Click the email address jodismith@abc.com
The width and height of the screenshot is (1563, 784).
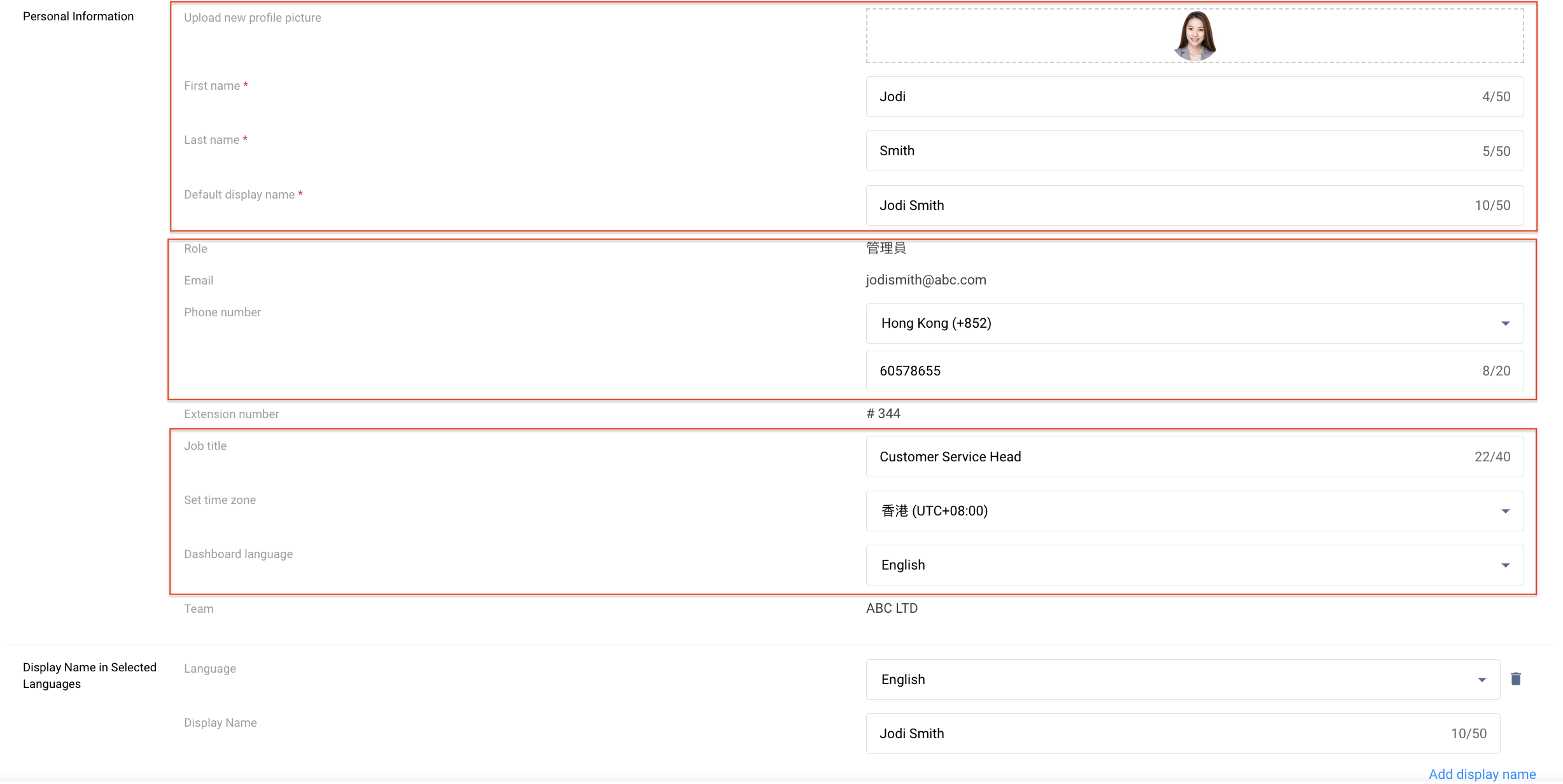pyautogui.click(x=926, y=280)
